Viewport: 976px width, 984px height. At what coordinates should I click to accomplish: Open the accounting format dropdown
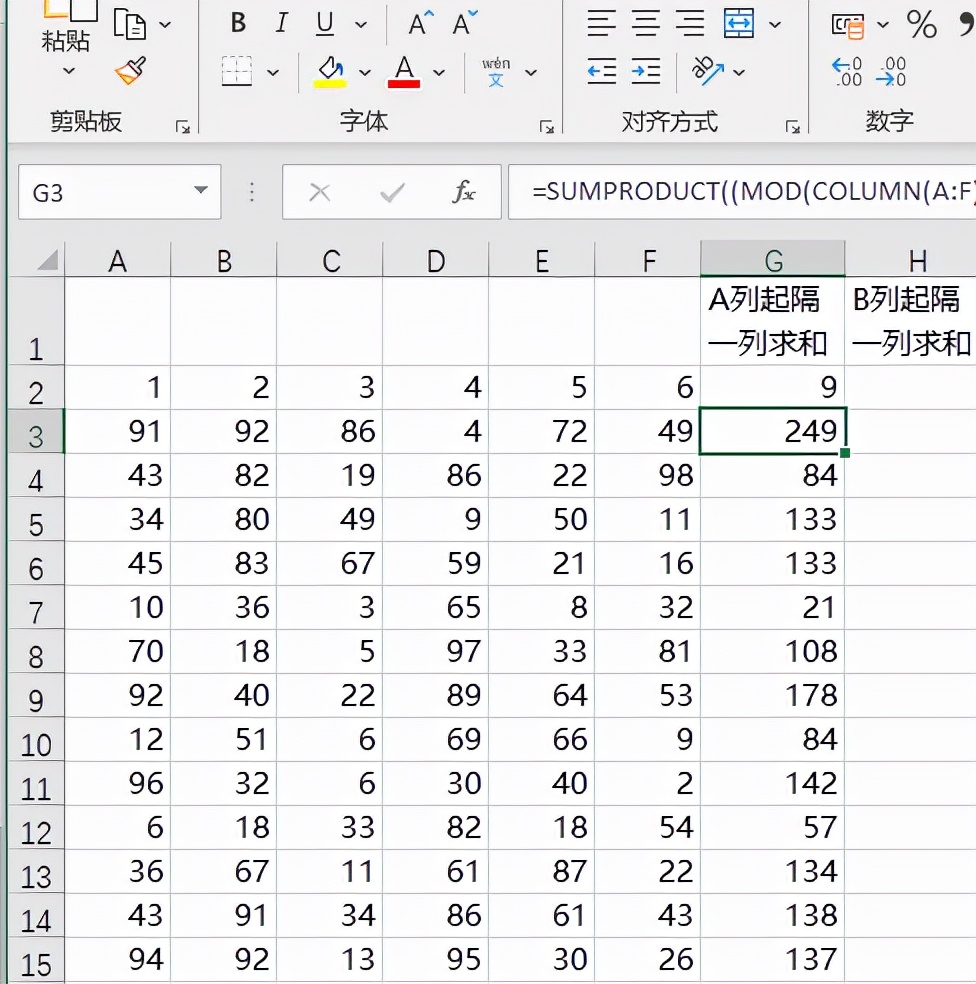point(883,25)
